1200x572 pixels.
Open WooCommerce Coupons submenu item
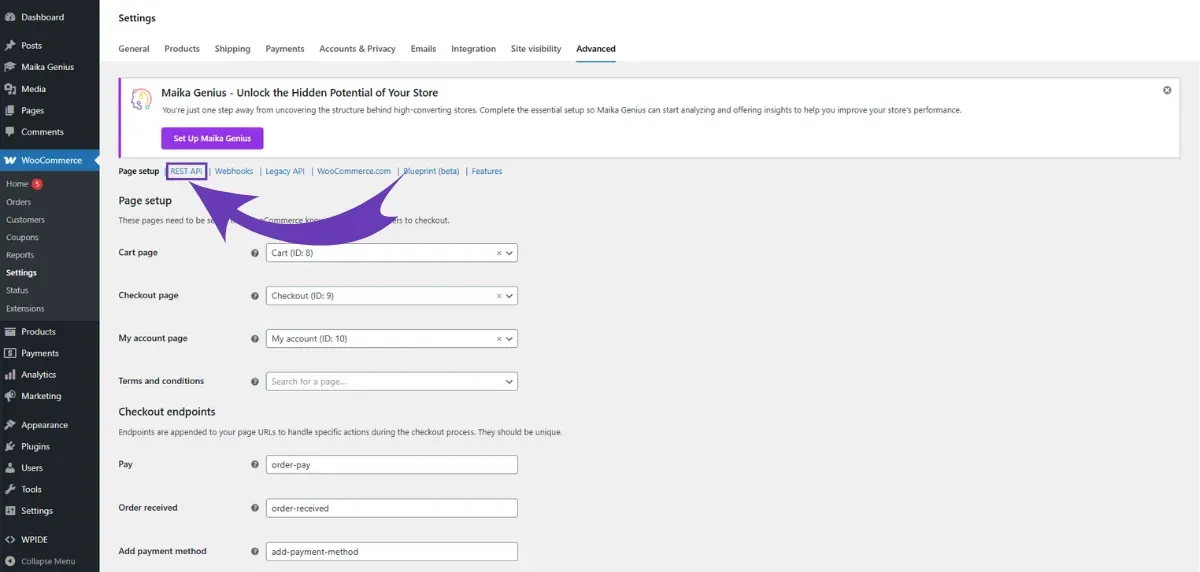point(22,237)
